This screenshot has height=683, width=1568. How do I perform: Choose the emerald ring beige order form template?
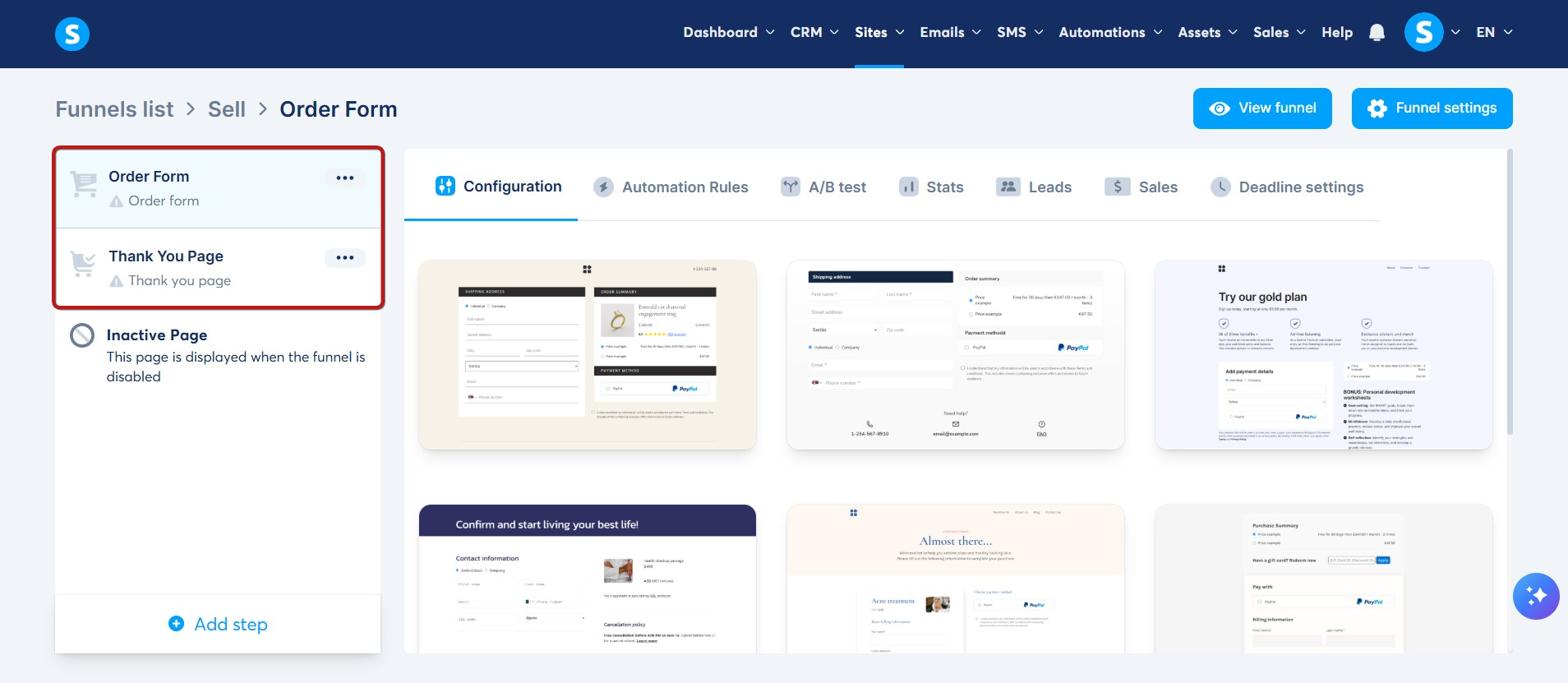[x=588, y=355]
